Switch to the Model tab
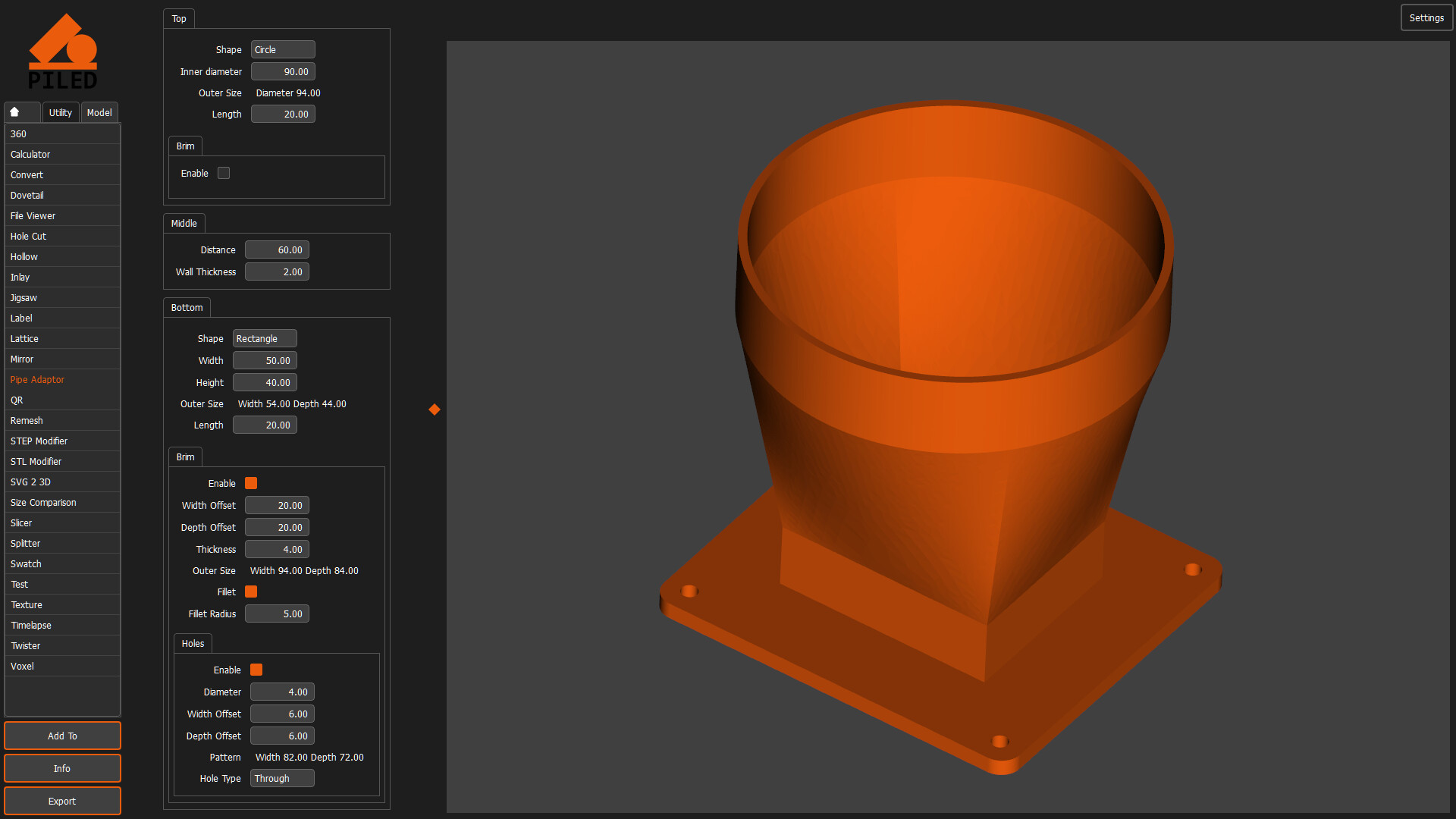The width and height of the screenshot is (1456, 819). [99, 112]
